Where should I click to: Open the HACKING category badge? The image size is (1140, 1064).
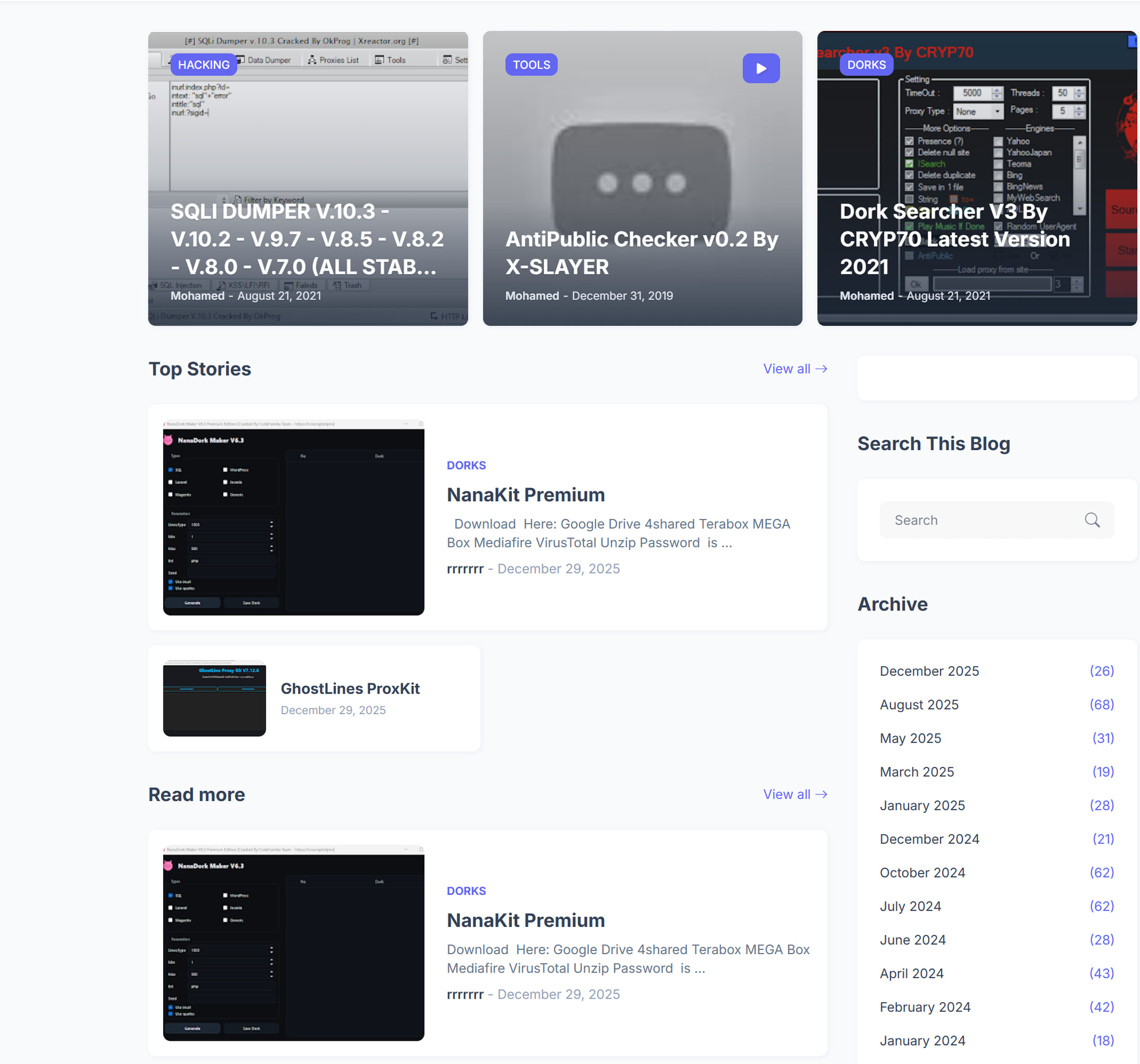(203, 64)
